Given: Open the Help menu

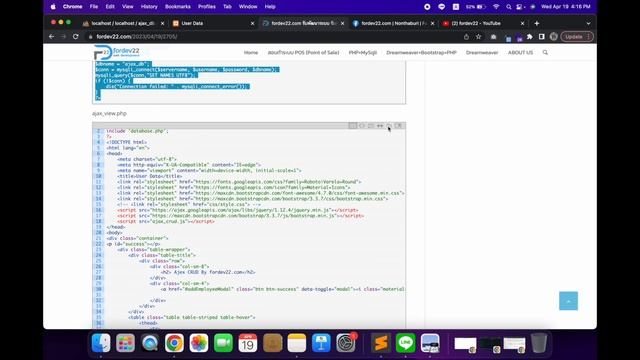Looking at the screenshot, I should pos(270,7).
